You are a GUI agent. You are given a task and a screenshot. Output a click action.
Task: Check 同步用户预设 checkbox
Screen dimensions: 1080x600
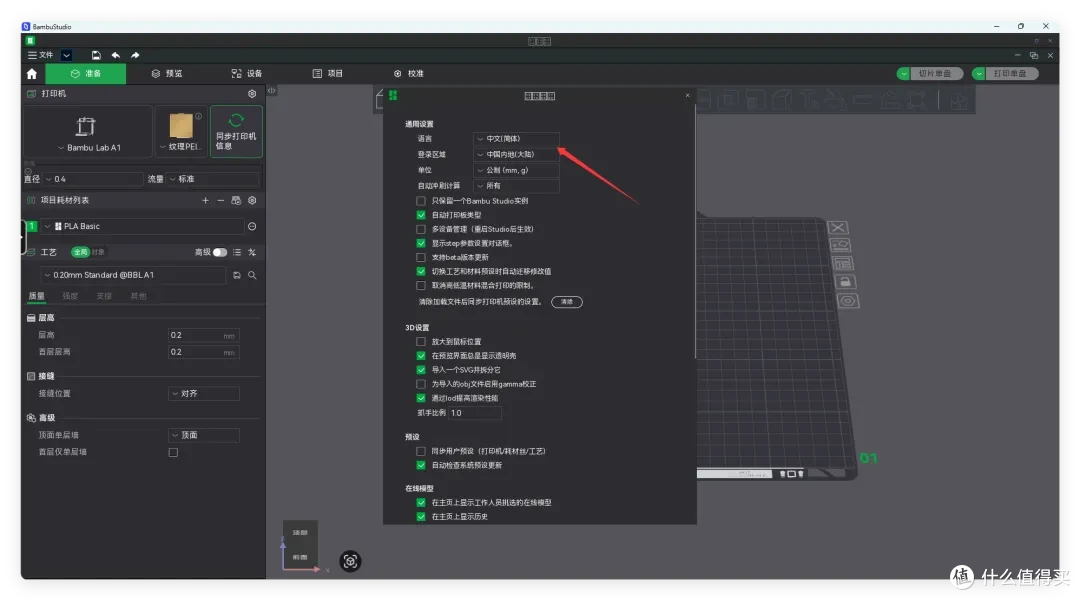point(421,451)
